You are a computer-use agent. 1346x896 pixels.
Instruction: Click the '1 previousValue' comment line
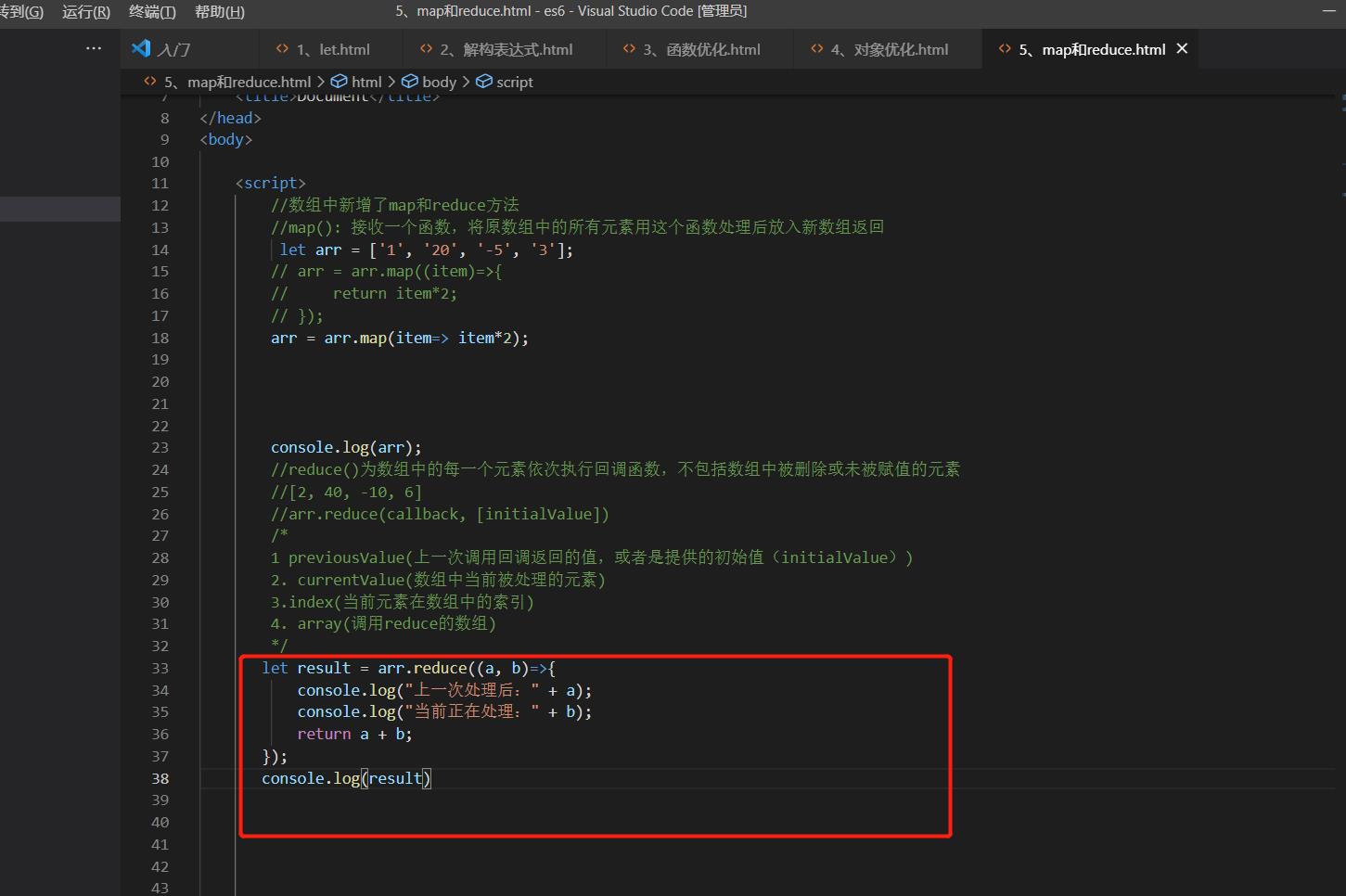coord(592,557)
